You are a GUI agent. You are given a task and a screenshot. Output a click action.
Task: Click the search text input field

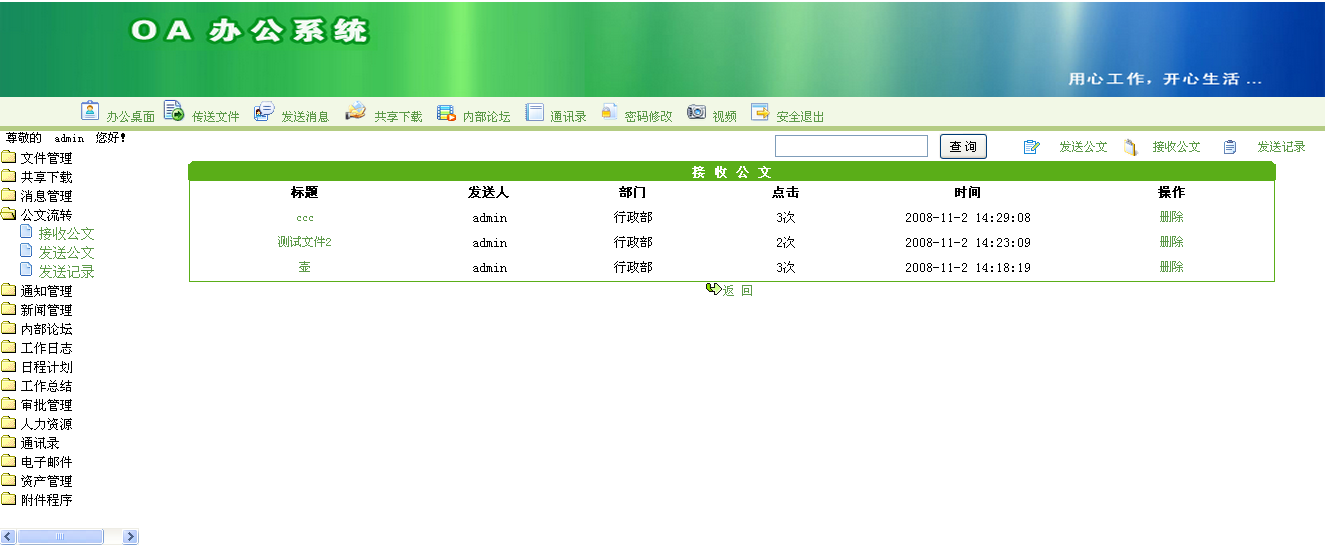click(851, 147)
